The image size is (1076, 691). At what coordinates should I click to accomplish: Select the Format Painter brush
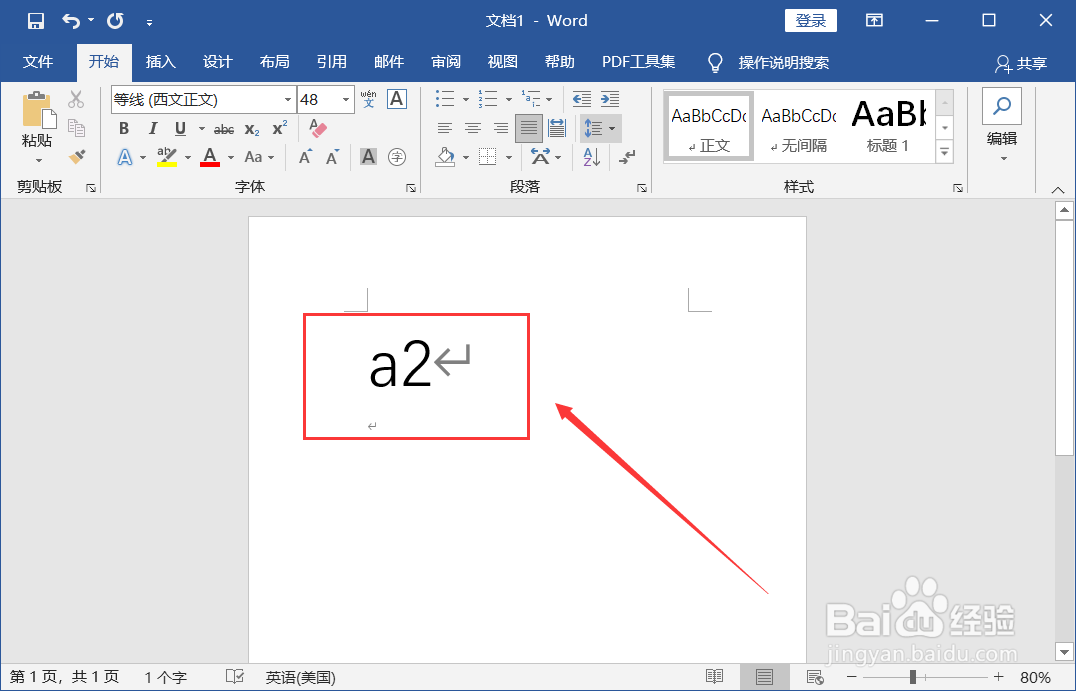click(76, 157)
